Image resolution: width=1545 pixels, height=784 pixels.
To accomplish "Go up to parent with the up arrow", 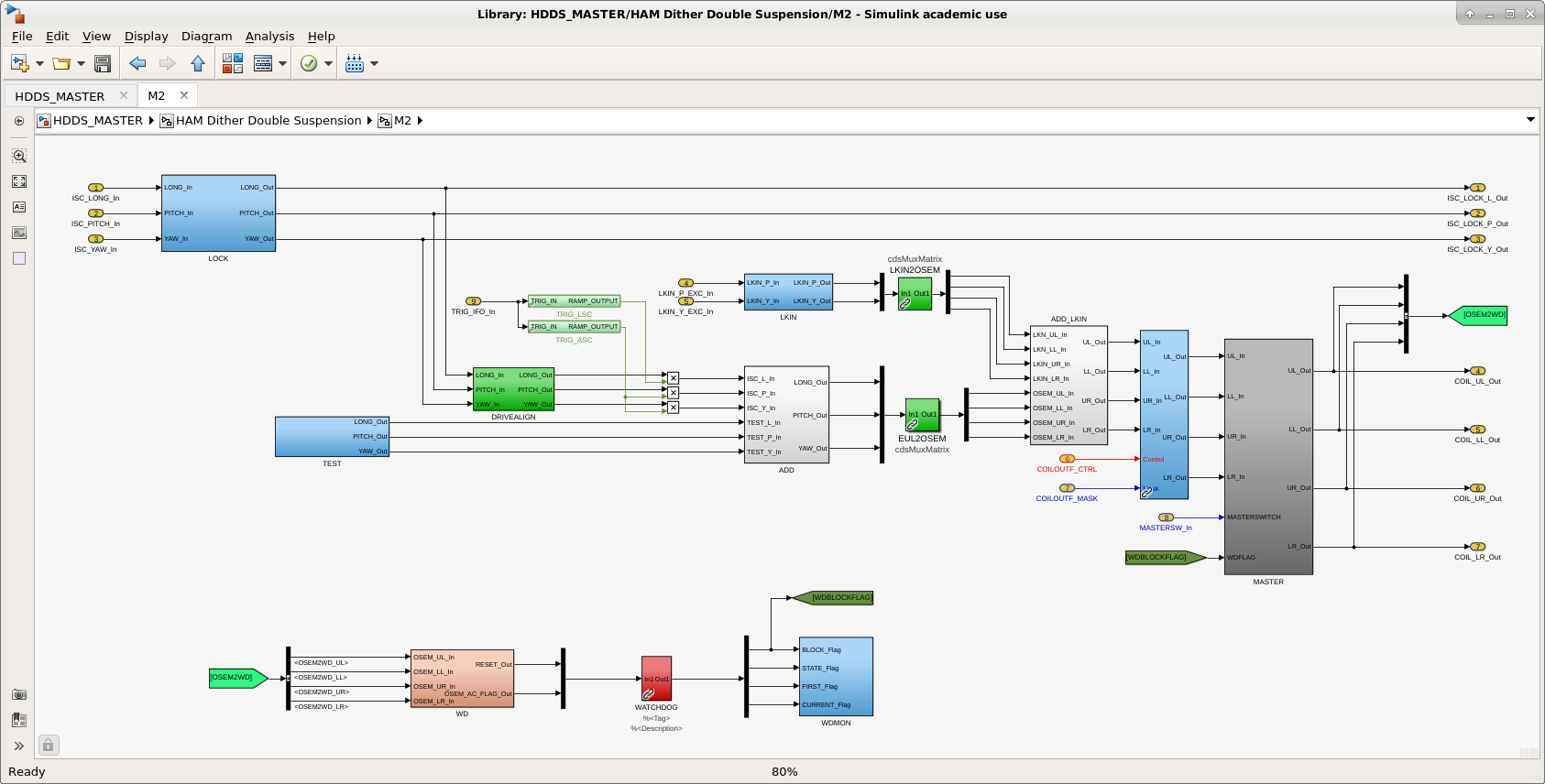I will coord(198,63).
